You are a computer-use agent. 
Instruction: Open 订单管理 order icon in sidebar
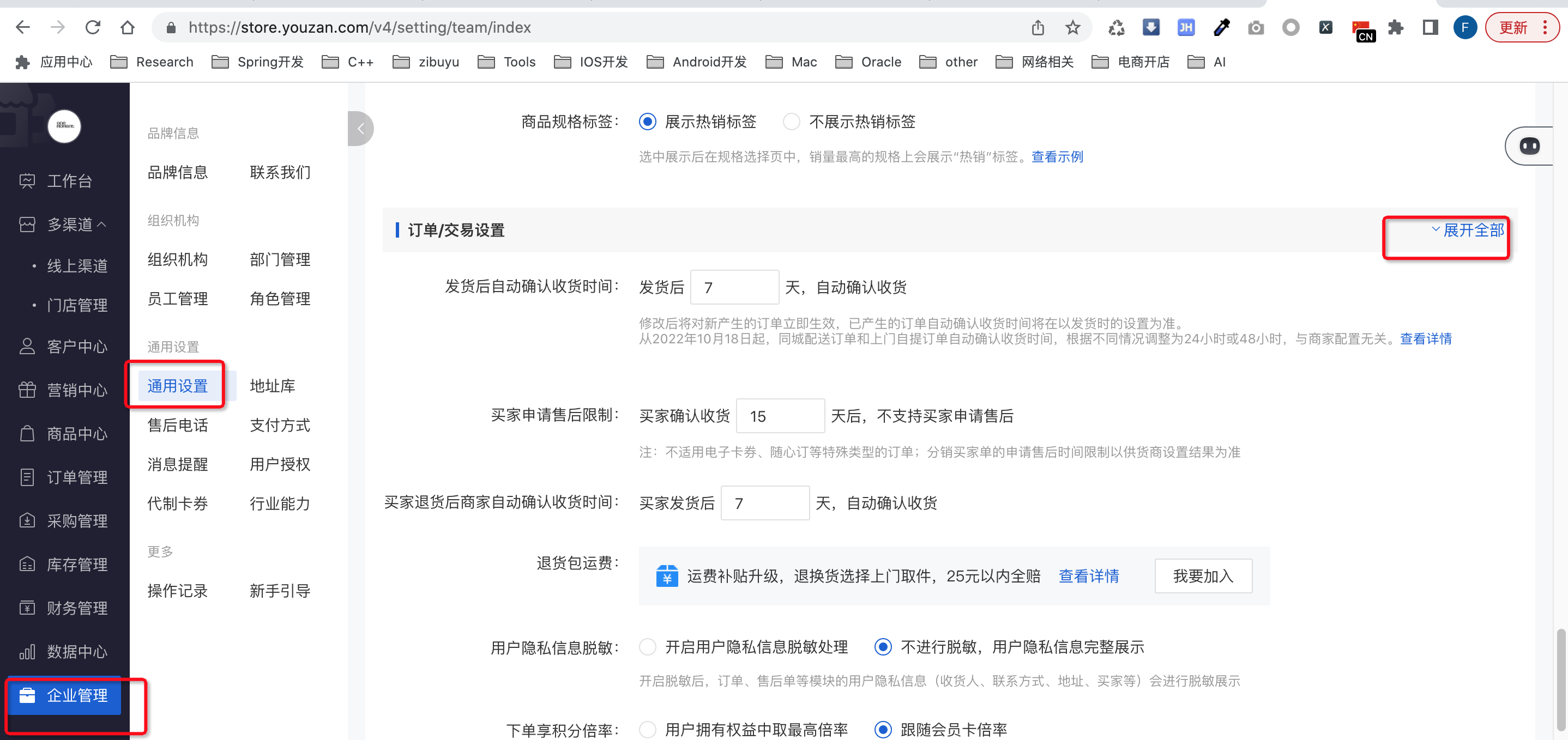[x=27, y=477]
